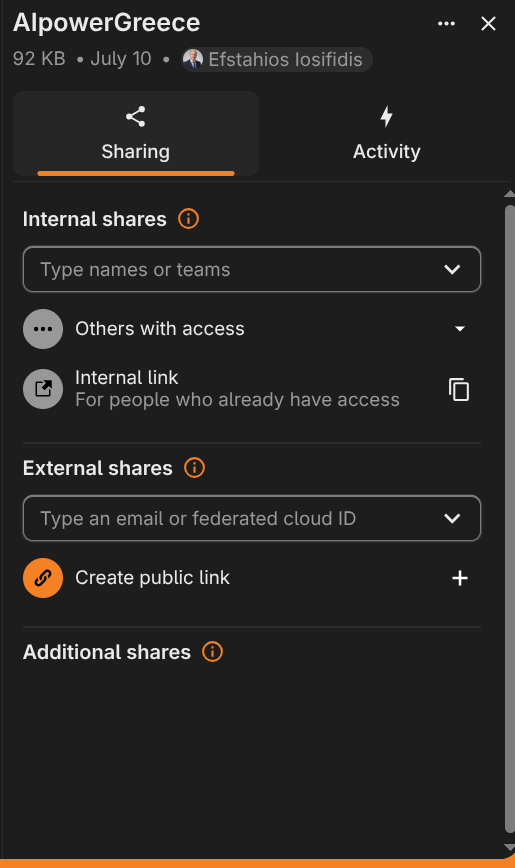Show info about External shares

pos(194,468)
